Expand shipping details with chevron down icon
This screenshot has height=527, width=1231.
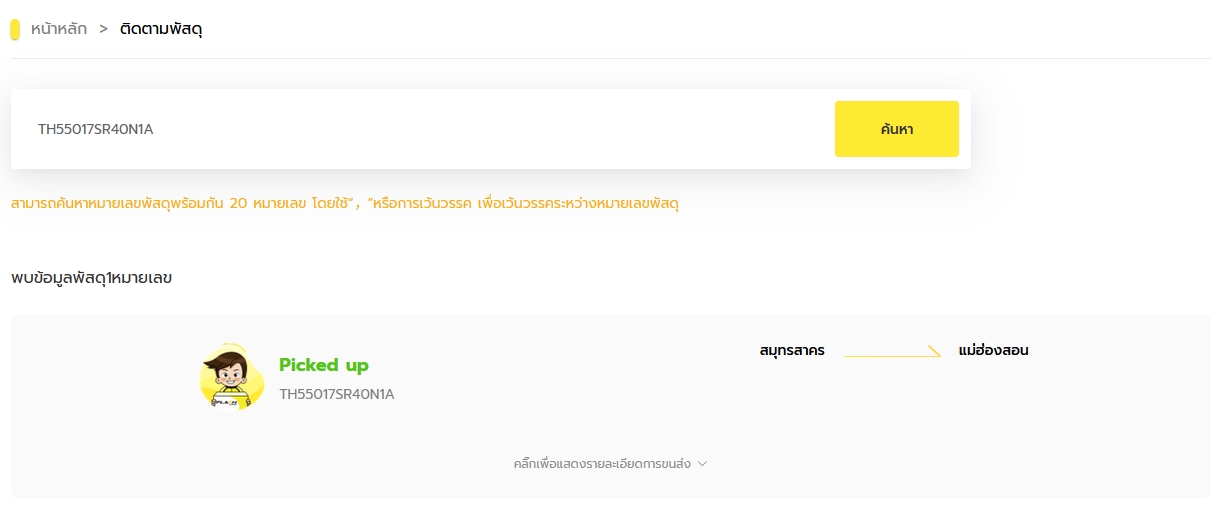[702, 464]
